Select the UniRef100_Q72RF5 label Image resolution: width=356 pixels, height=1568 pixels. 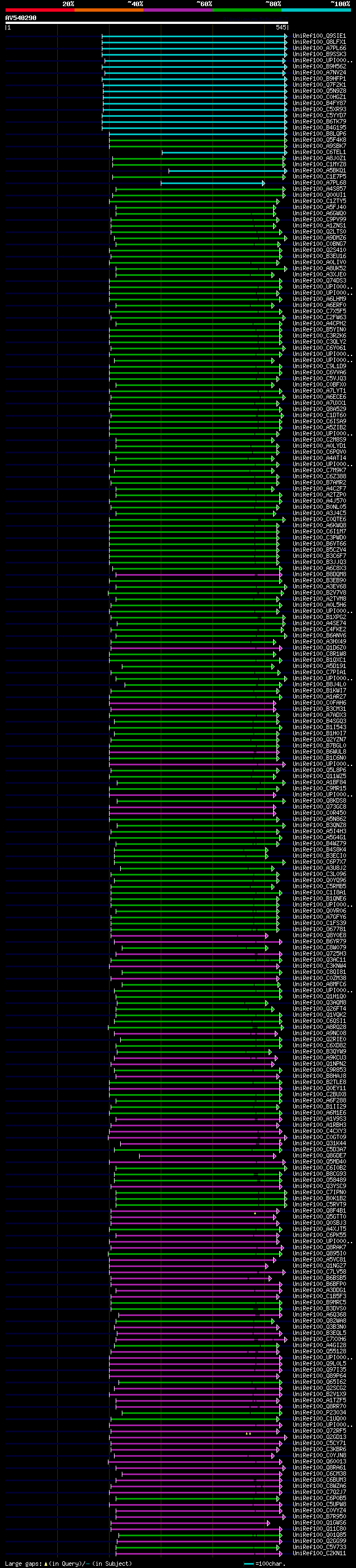[319, 1432]
